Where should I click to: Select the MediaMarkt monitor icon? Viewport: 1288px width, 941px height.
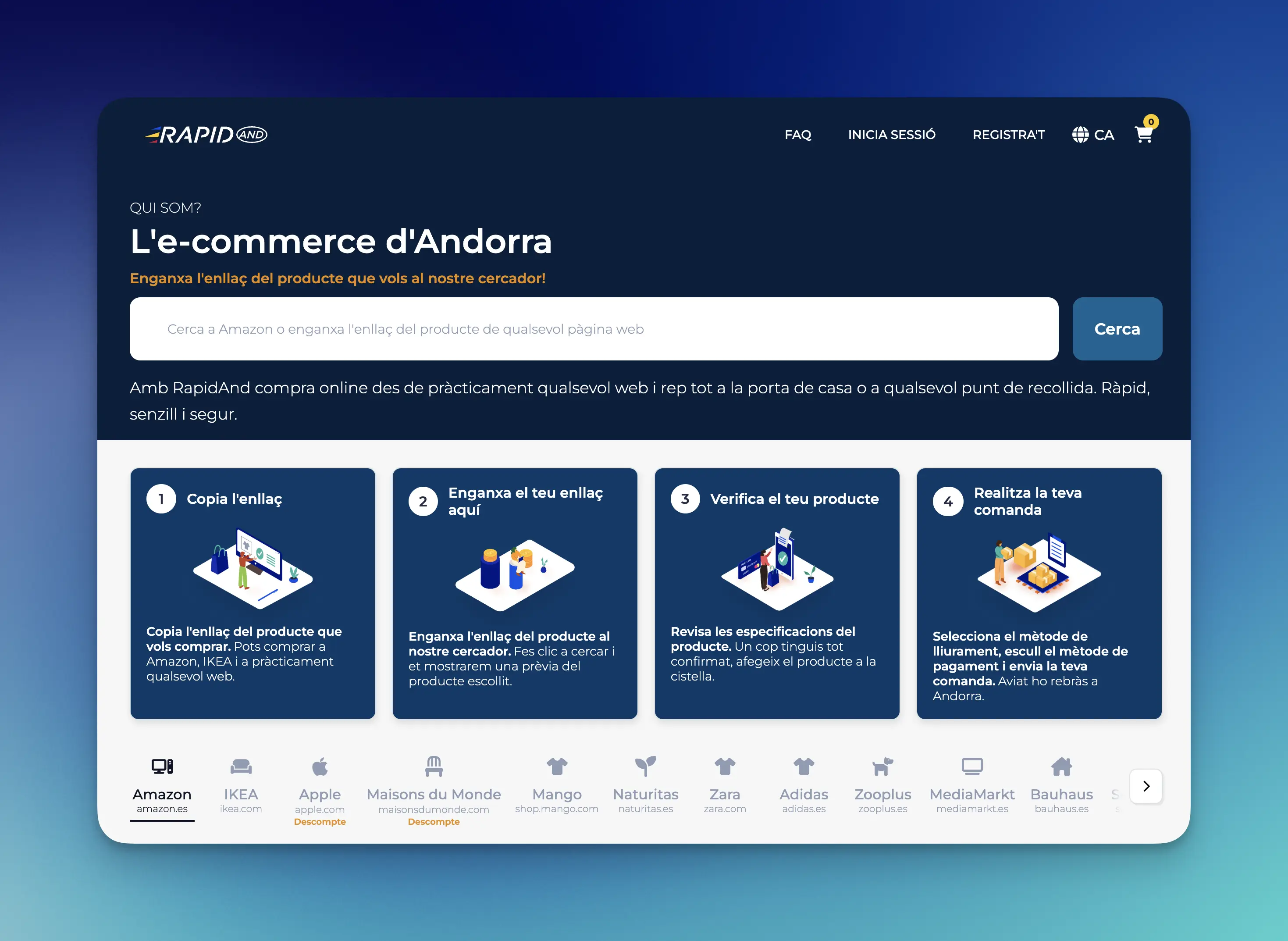coord(972,766)
